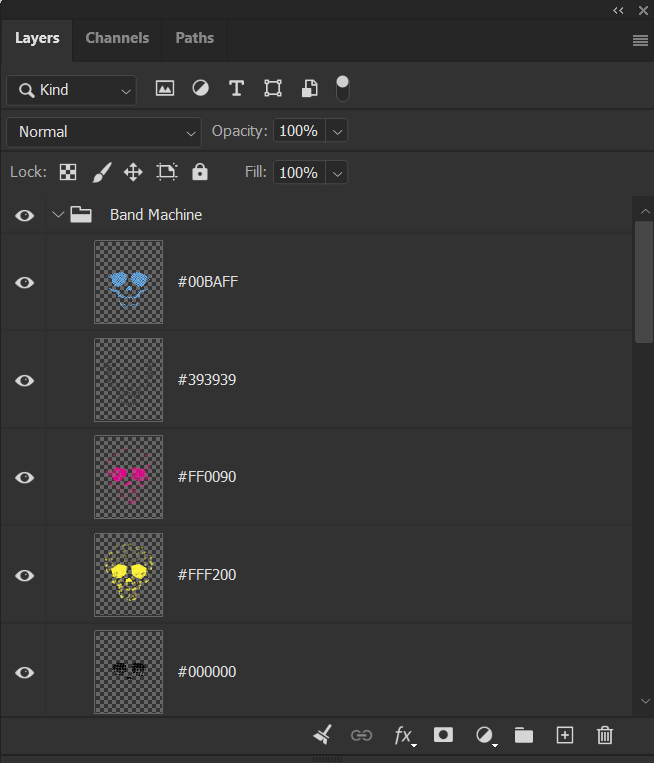Create new fill or adjustment layer
Screen dimensions: 654x763
tap(486, 735)
